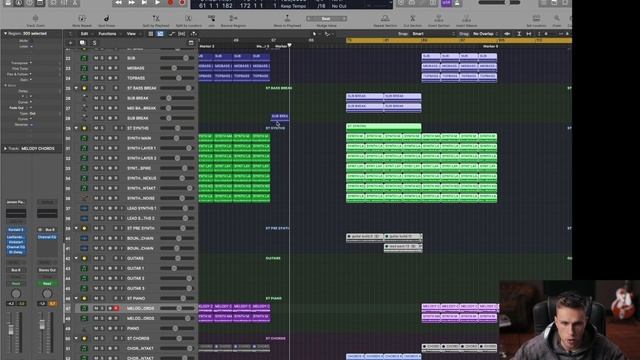Mute the SUB track
The height and width of the screenshot is (360, 640).
tap(96, 58)
